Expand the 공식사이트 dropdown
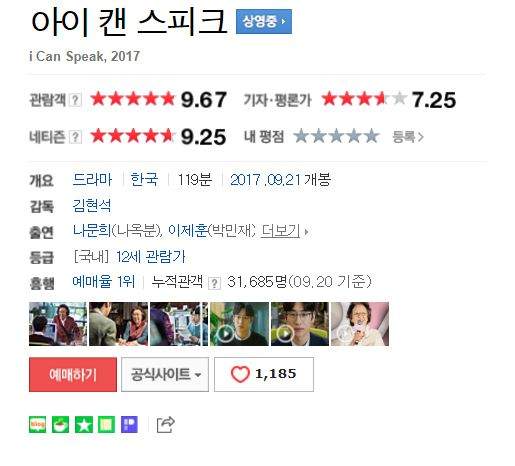 (165, 374)
